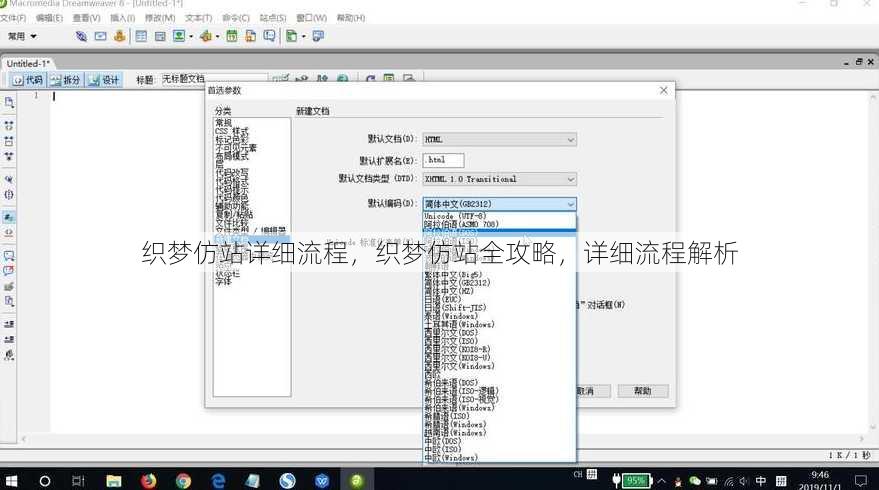Click the refresh icon in document toolbar
This screenshot has height=490, width=879.
click(370, 79)
